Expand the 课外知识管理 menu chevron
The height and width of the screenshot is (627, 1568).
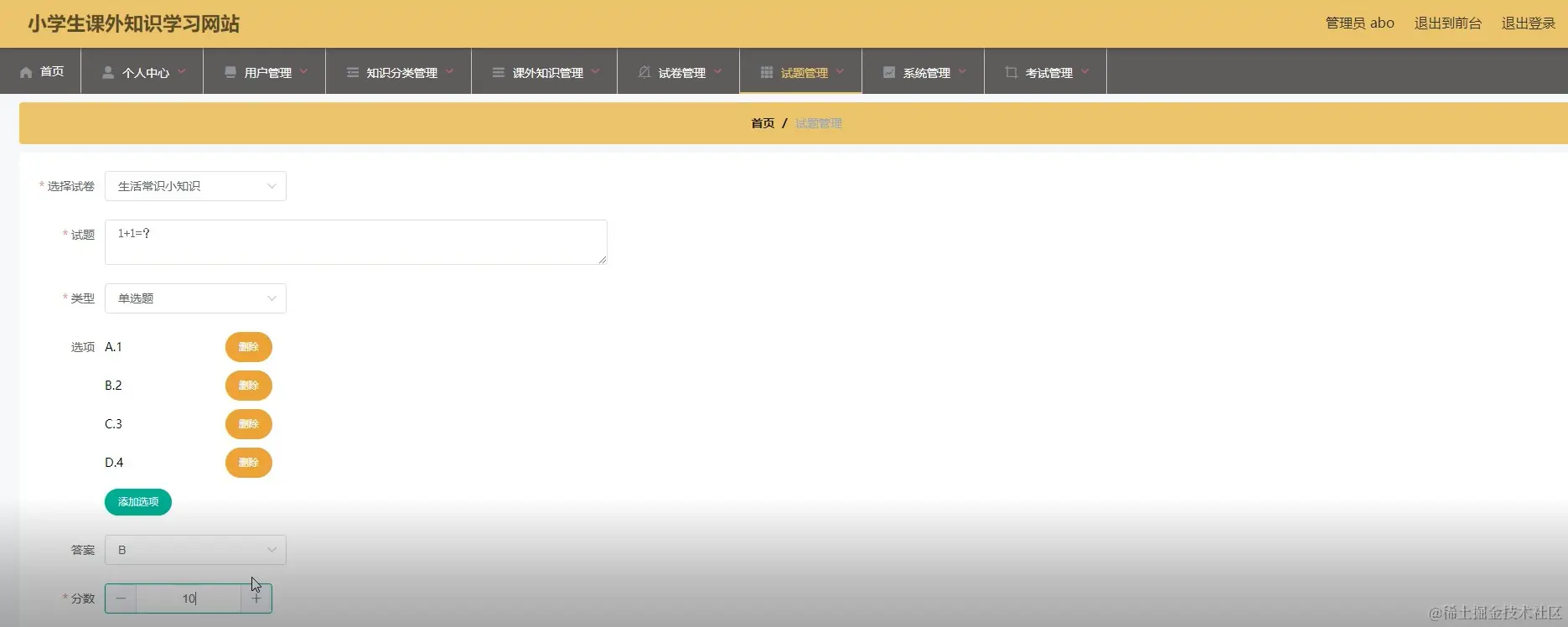point(595,71)
